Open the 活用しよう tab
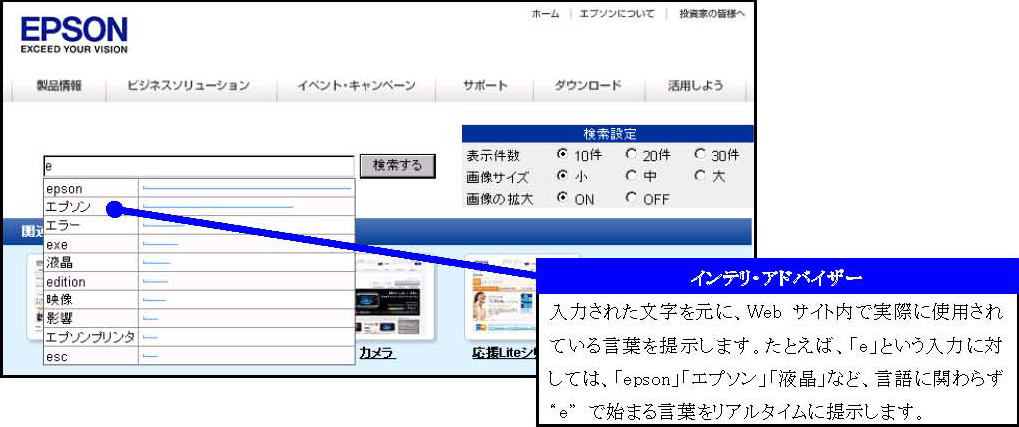1019x427 pixels. 695,86
